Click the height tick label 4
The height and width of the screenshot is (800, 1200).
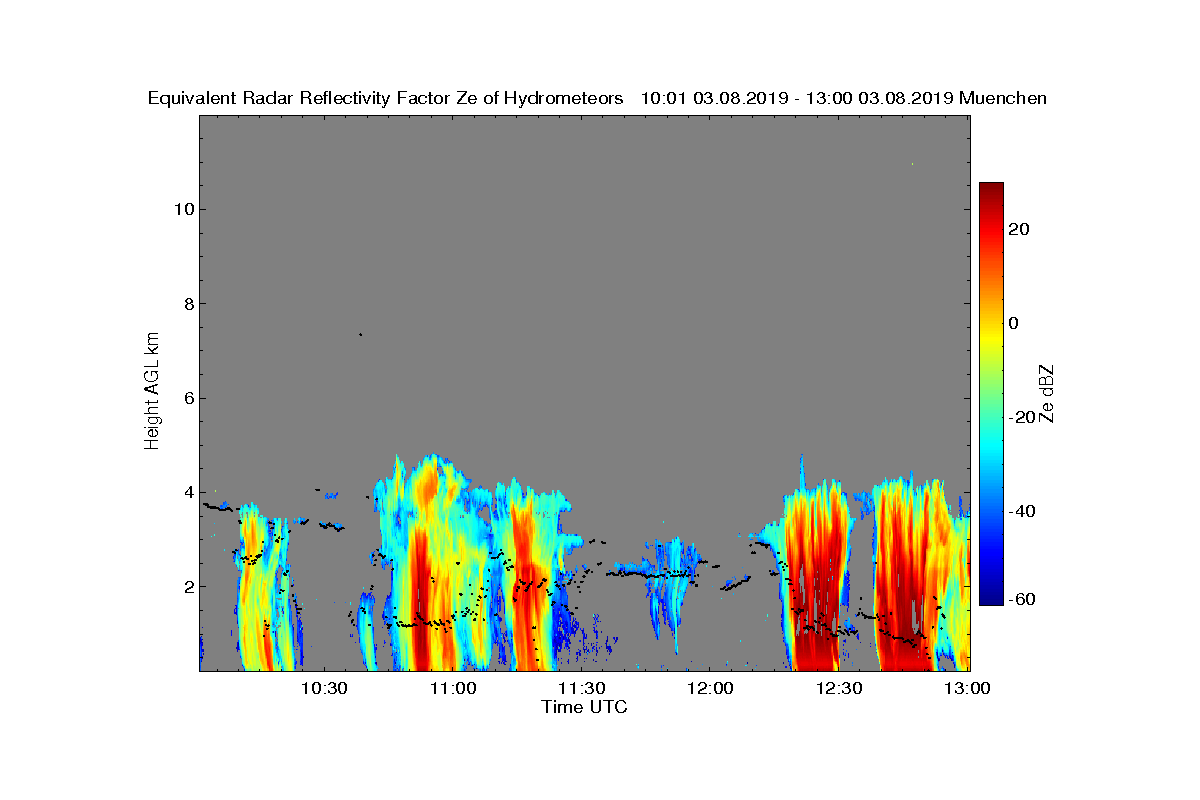point(187,492)
